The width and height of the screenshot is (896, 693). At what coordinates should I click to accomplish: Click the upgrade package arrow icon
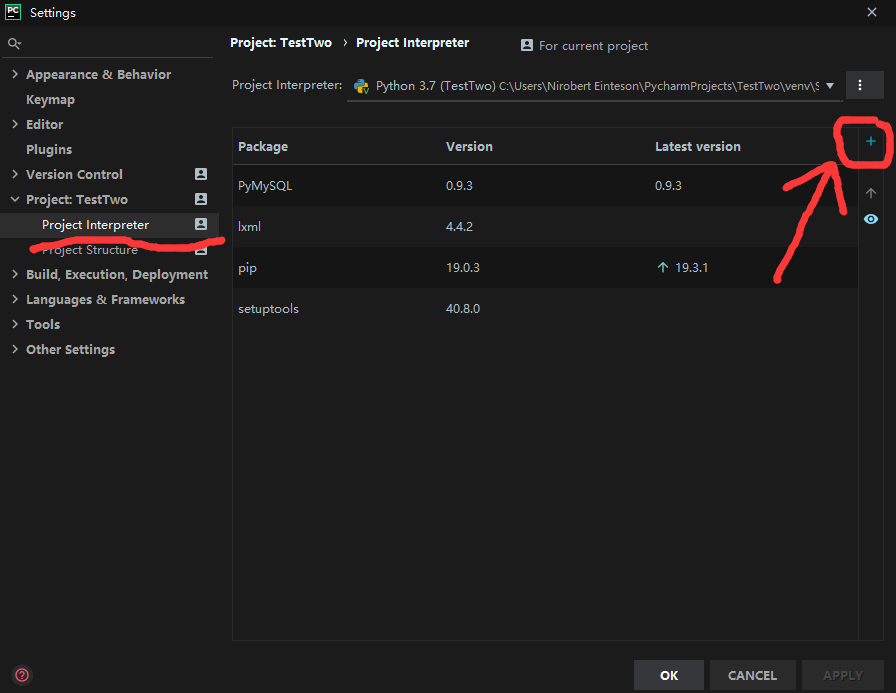click(870, 193)
